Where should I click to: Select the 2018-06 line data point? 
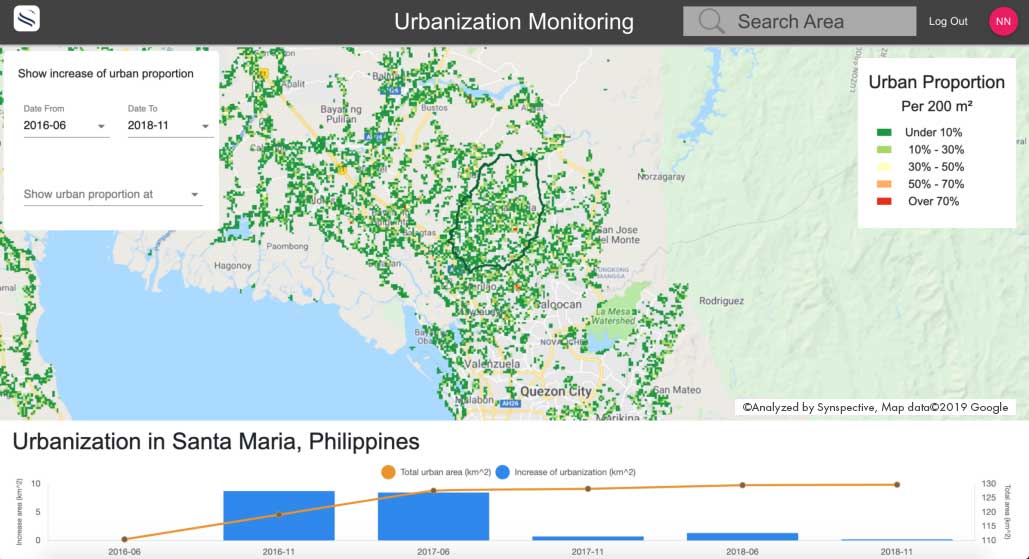pos(742,486)
